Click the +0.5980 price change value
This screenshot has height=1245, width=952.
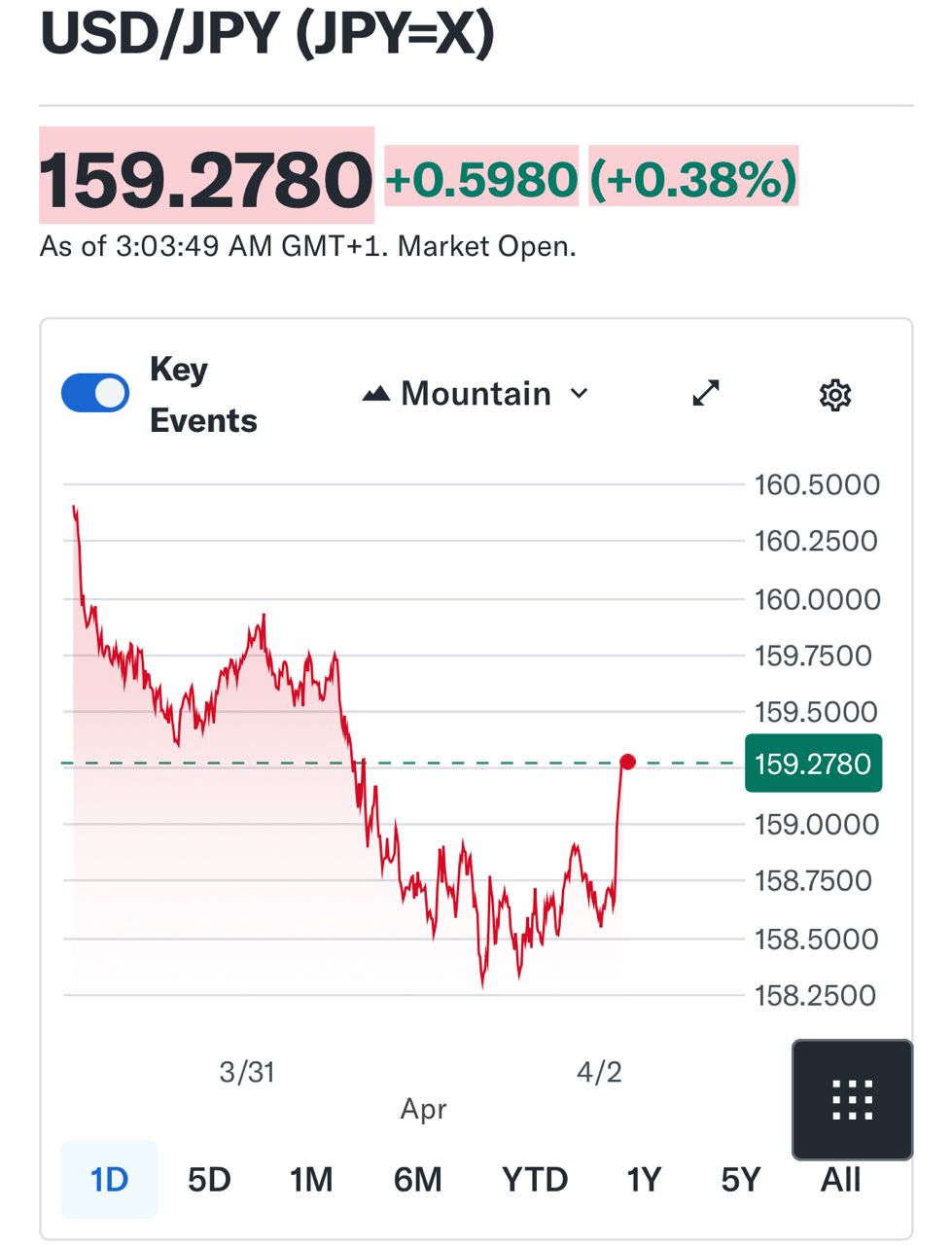click(x=481, y=179)
